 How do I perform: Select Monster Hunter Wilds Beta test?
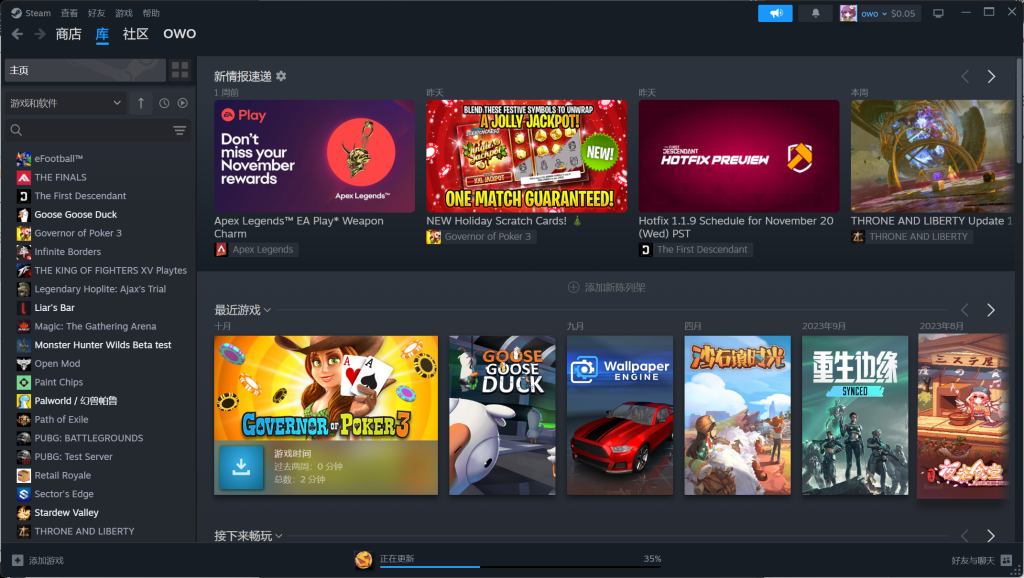101,345
